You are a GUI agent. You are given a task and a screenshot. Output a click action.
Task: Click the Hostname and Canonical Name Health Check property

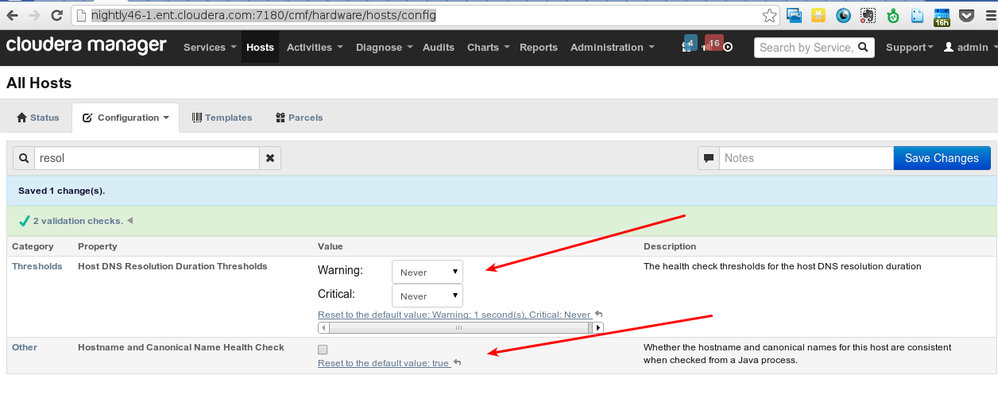click(x=181, y=347)
